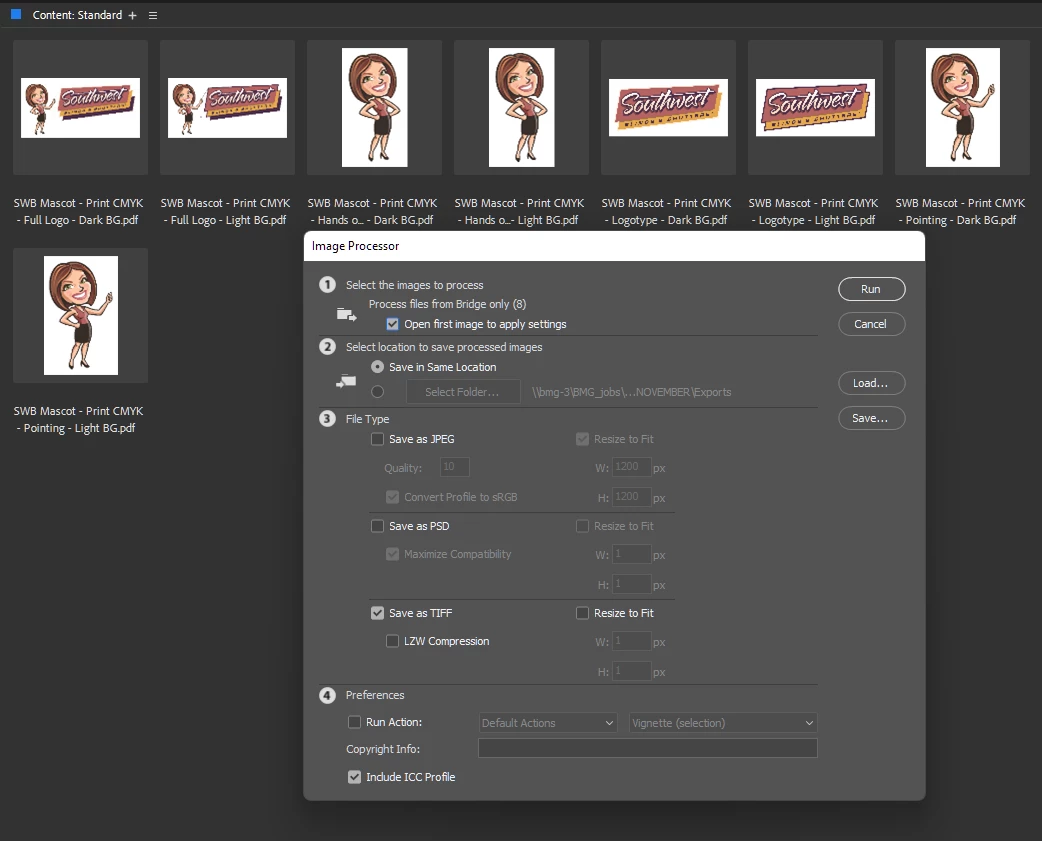Click the PSD height field
Screen dimensions: 1042x841
631,584
